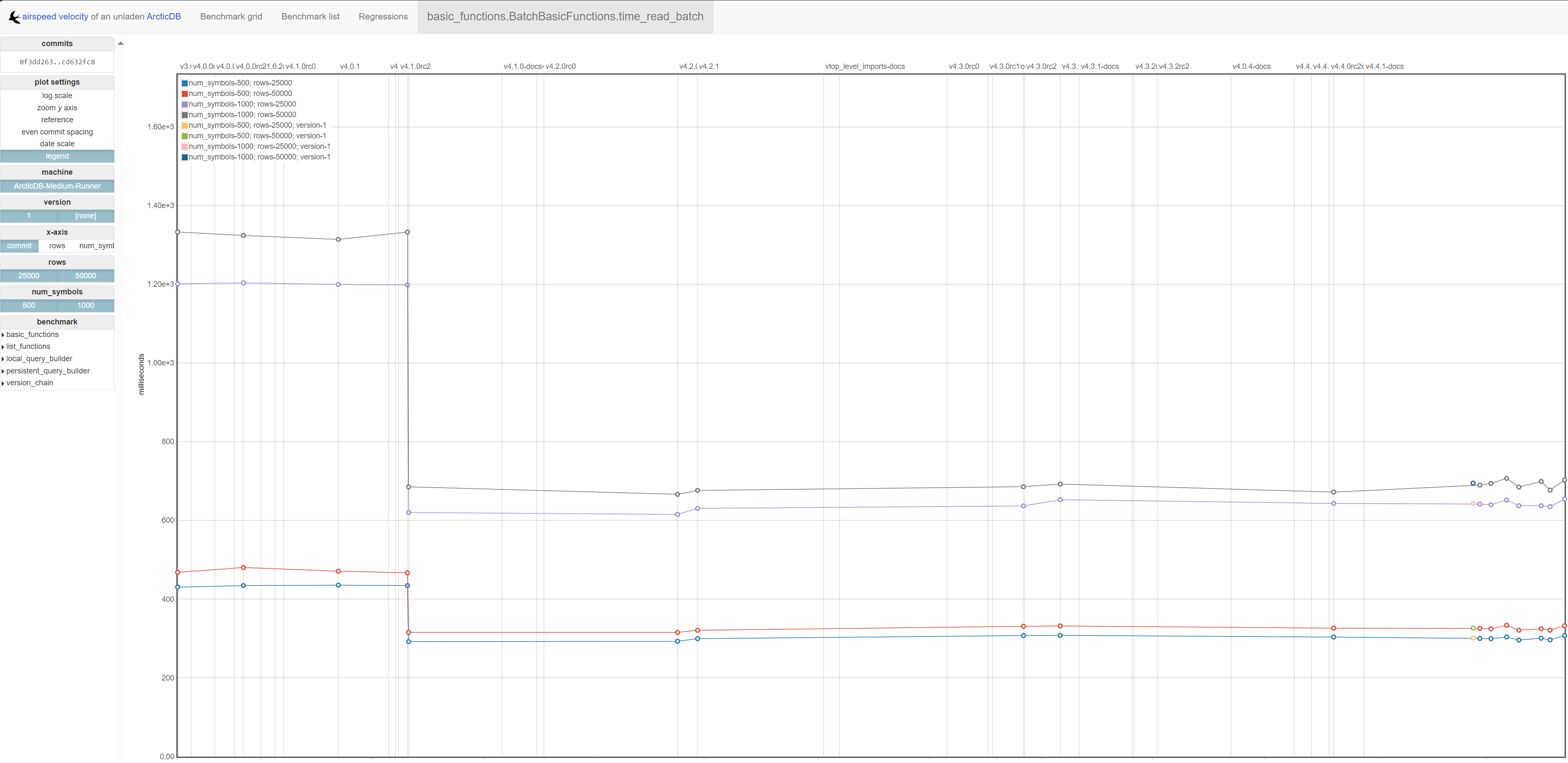Set x-axis to rows

point(57,245)
